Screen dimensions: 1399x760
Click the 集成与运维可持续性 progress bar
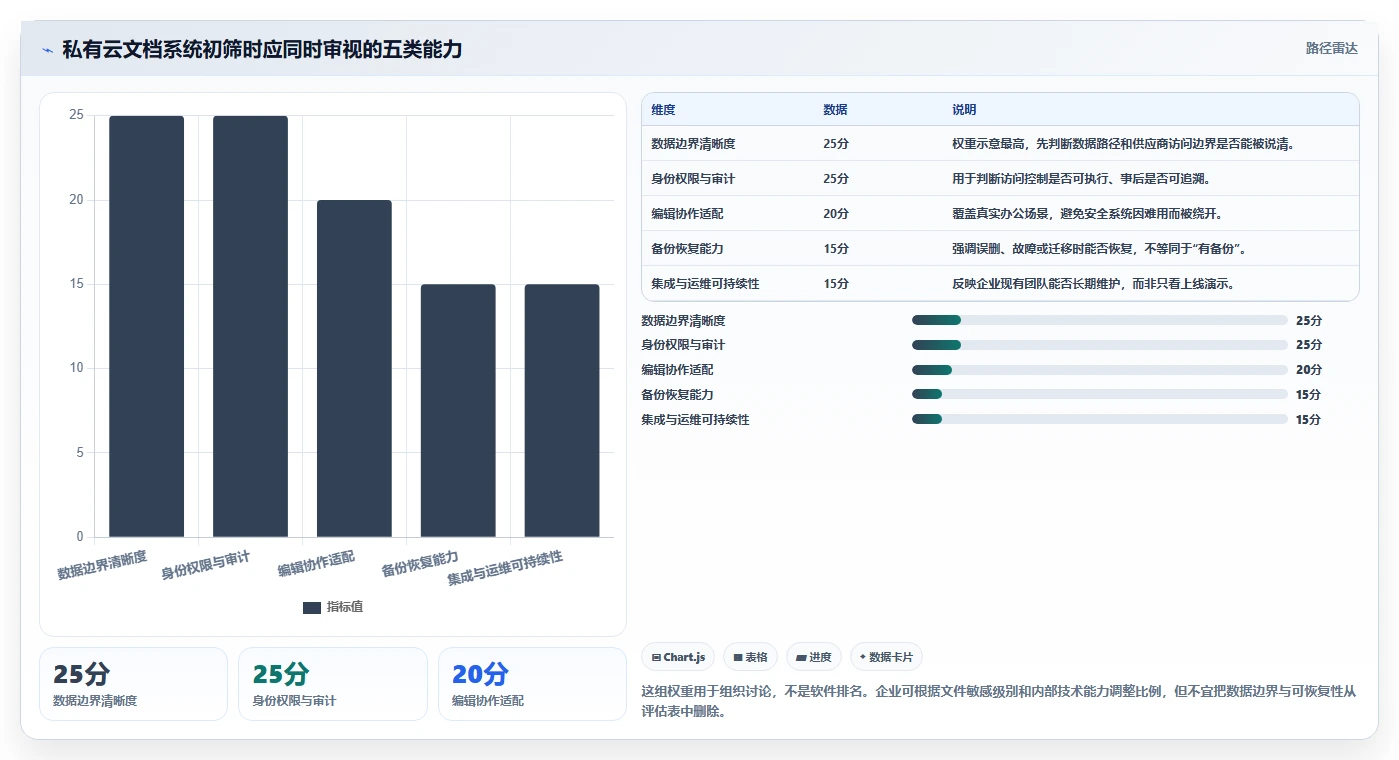click(x=1099, y=419)
